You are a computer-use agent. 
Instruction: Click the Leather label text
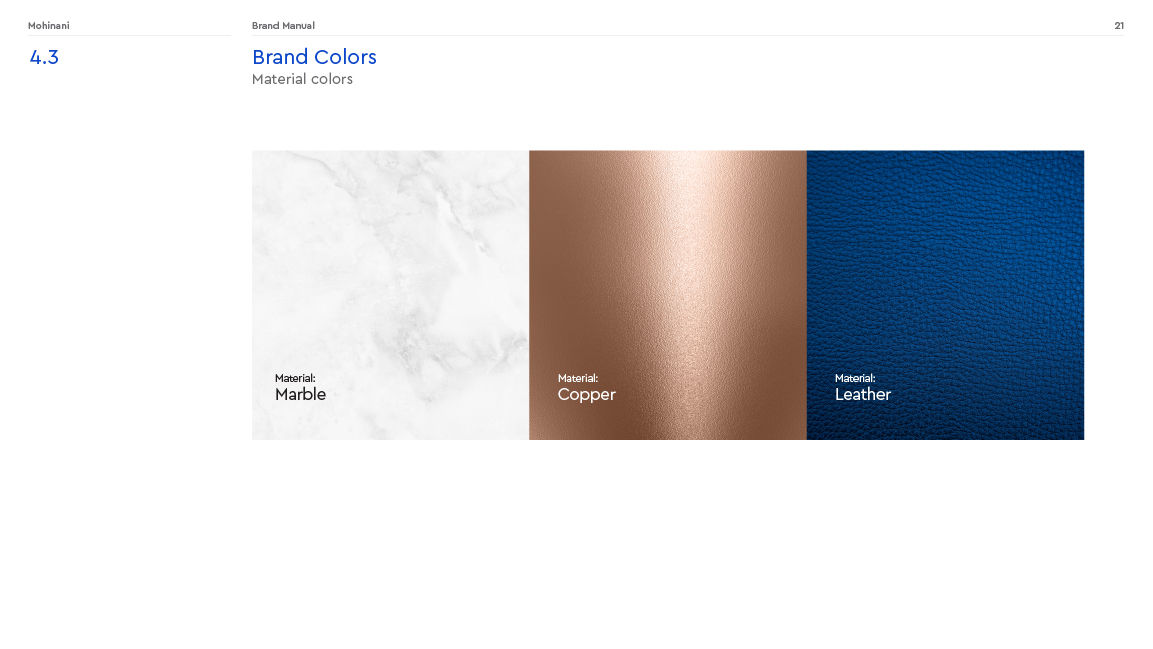coord(863,395)
